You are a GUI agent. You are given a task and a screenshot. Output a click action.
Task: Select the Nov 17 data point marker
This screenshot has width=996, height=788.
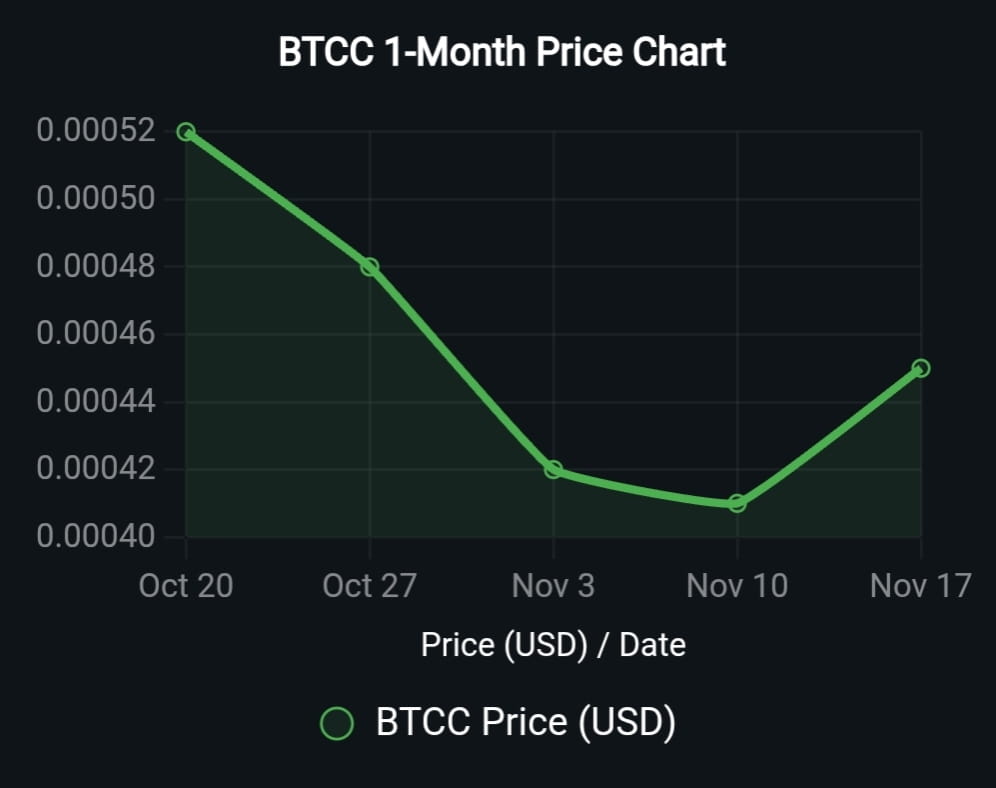921,368
